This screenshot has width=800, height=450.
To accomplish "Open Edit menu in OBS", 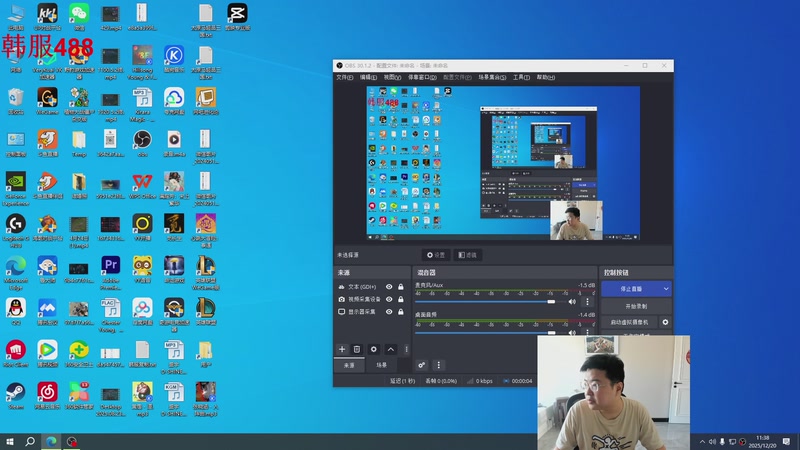I will (x=368, y=77).
